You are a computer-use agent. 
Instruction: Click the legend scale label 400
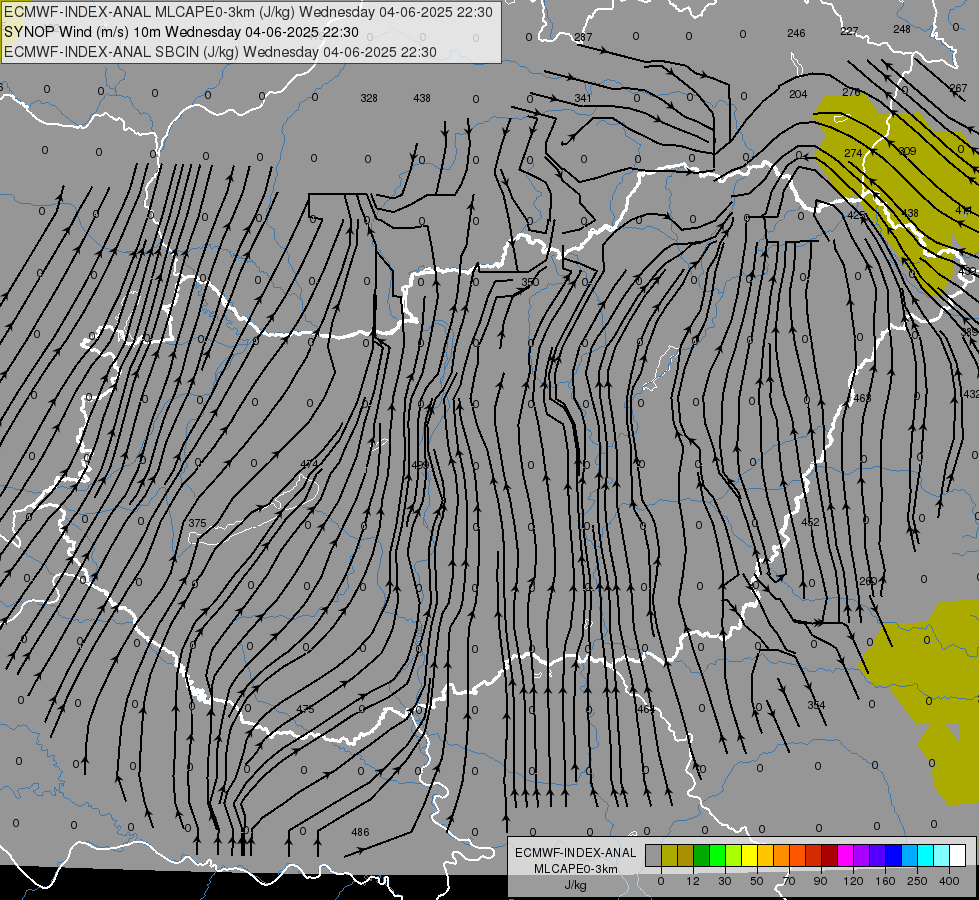(x=949, y=881)
